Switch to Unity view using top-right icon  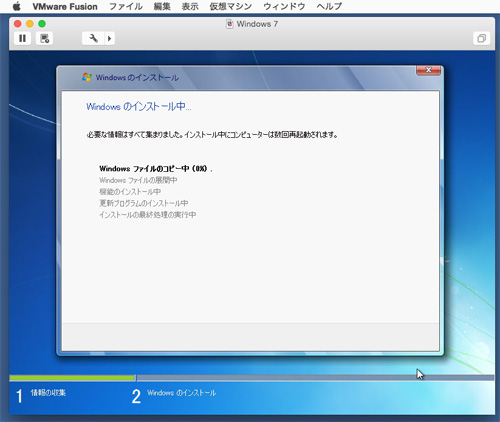(482, 38)
